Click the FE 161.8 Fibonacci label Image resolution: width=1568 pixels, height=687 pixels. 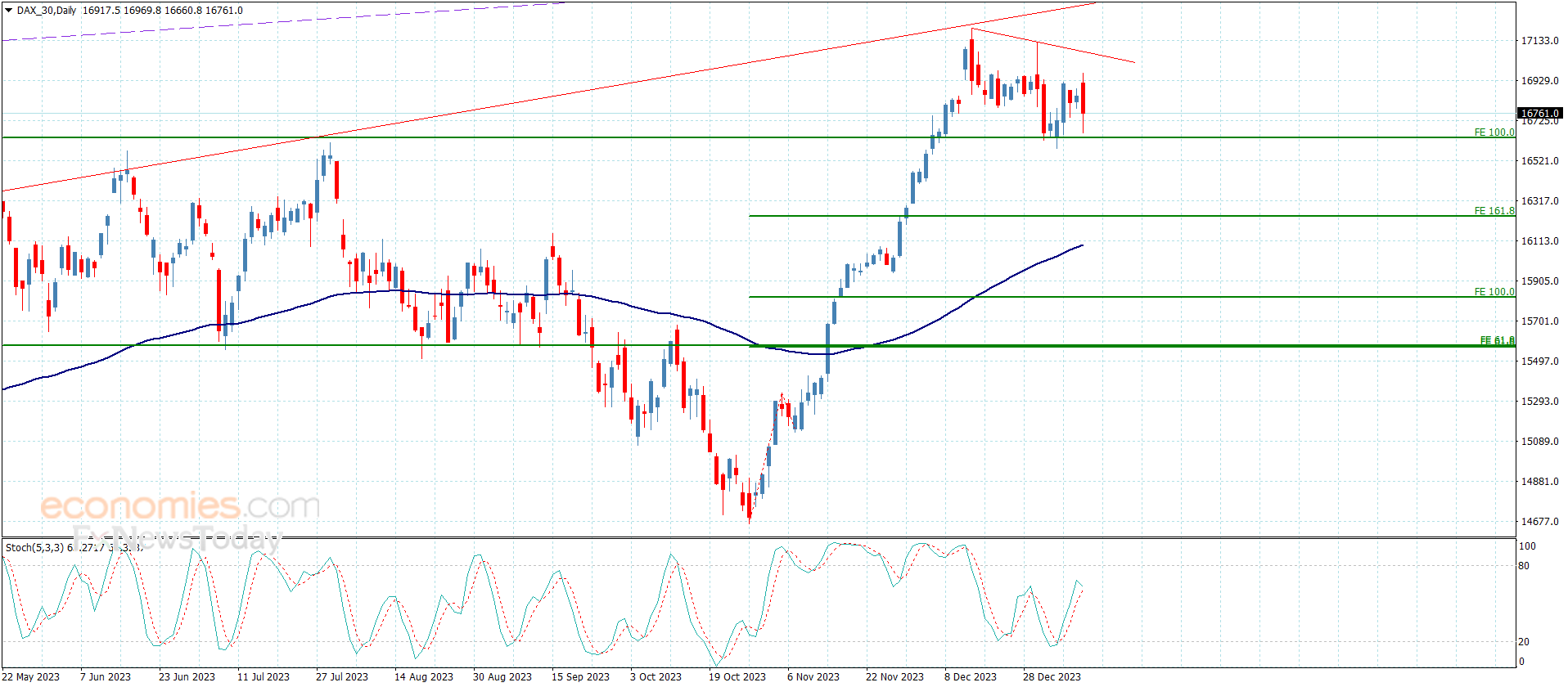tap(1494, 210)
